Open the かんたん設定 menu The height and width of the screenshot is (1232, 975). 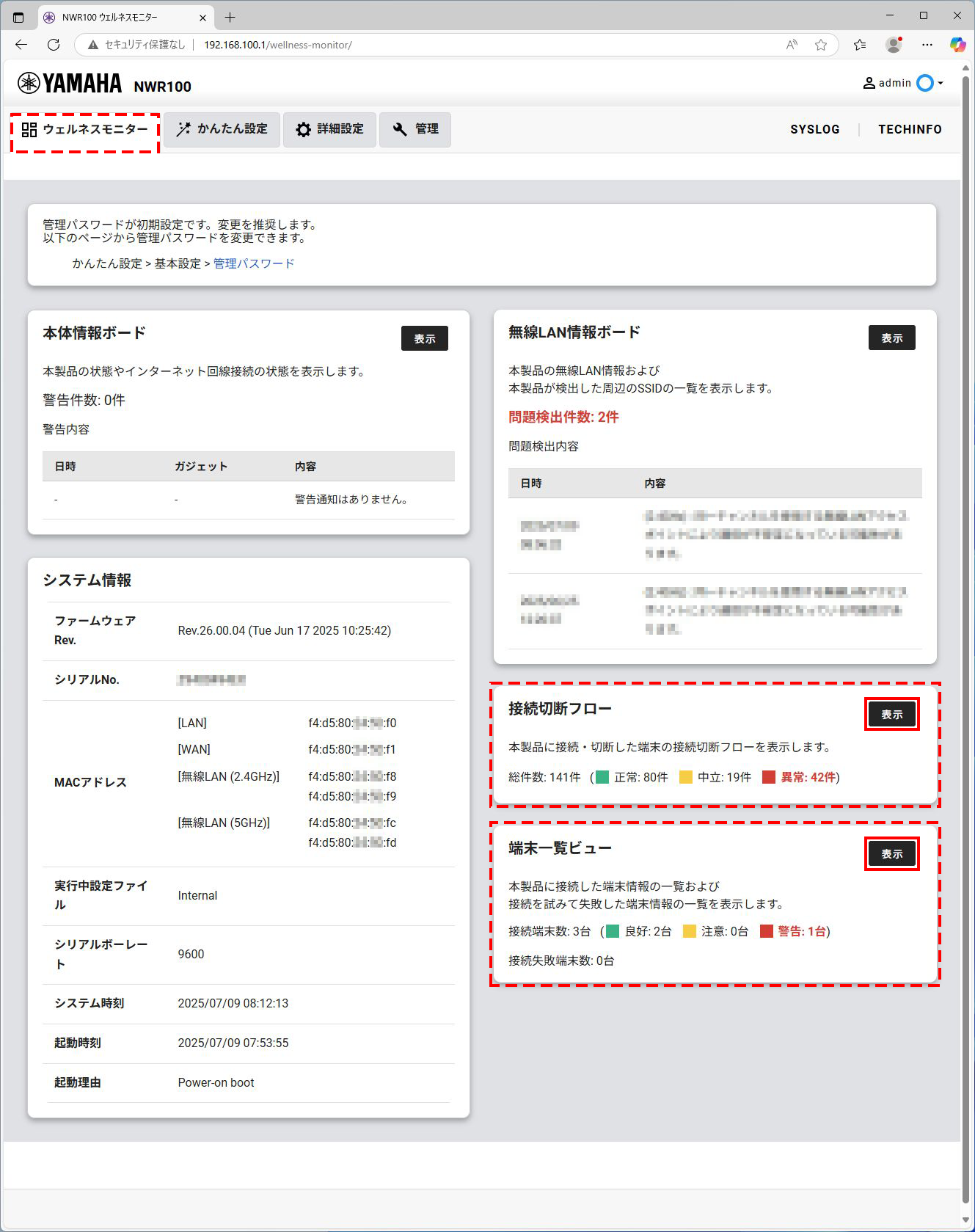point(222,129)
